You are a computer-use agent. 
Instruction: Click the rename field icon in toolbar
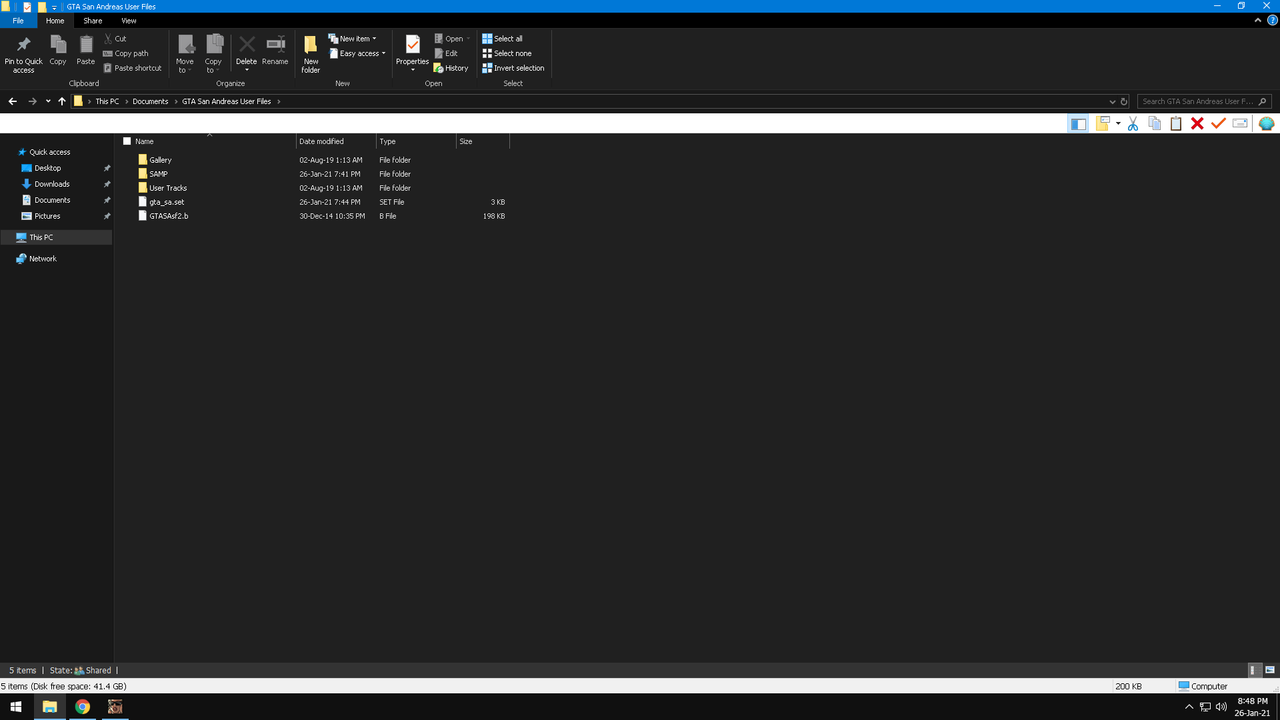pyautogui.click(x=1240, y=124)
